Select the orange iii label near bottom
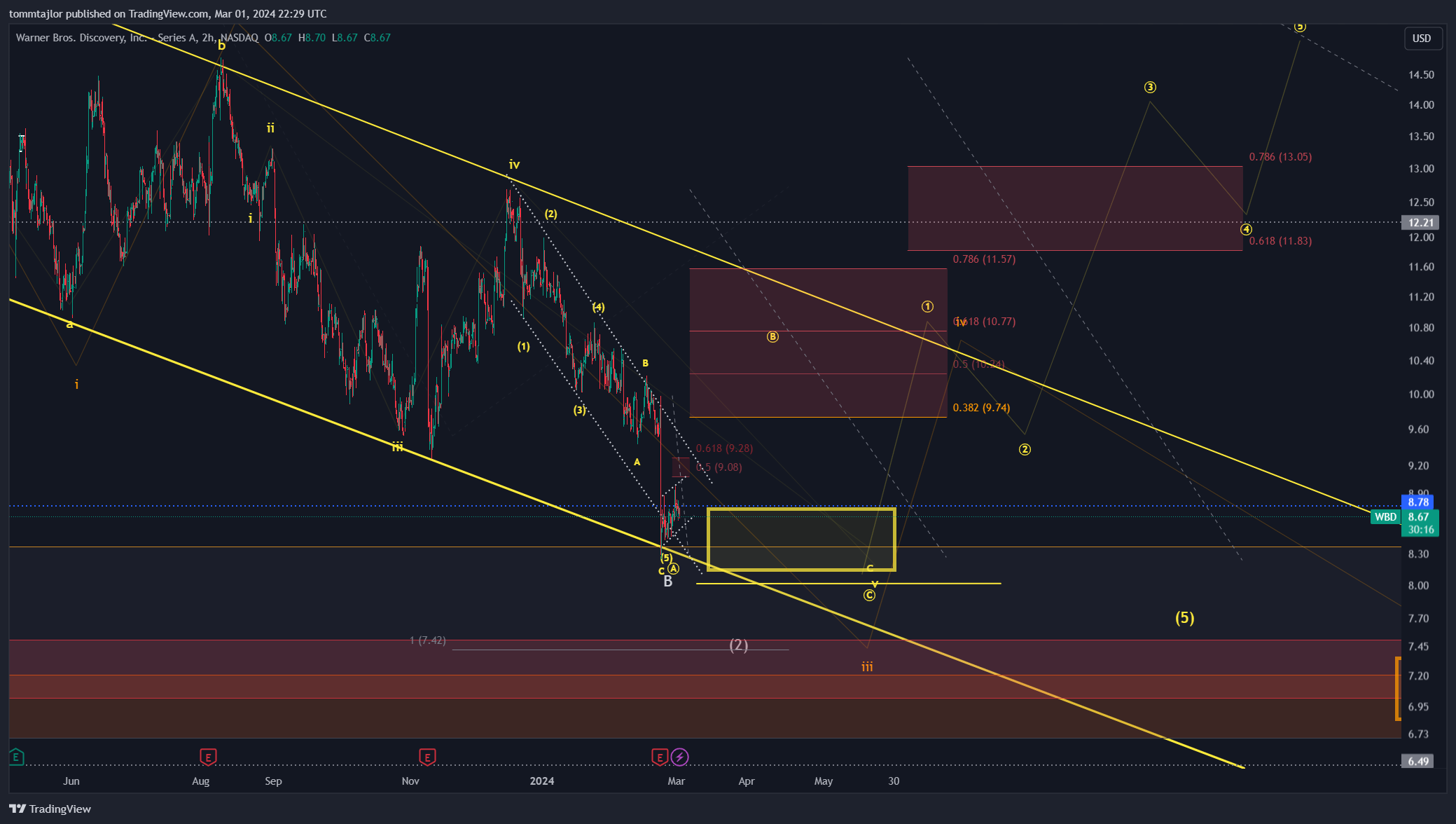 [x=867, y=667]
